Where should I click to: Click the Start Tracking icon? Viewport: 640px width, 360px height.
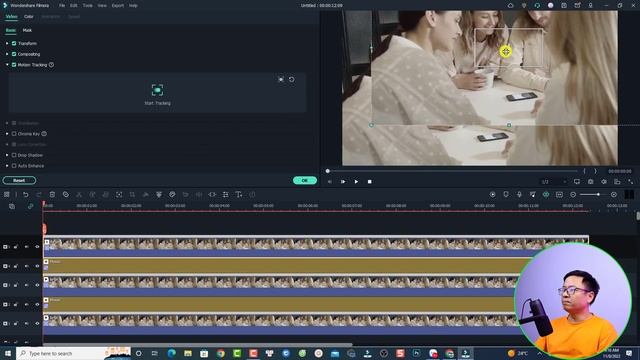[158, 90]
